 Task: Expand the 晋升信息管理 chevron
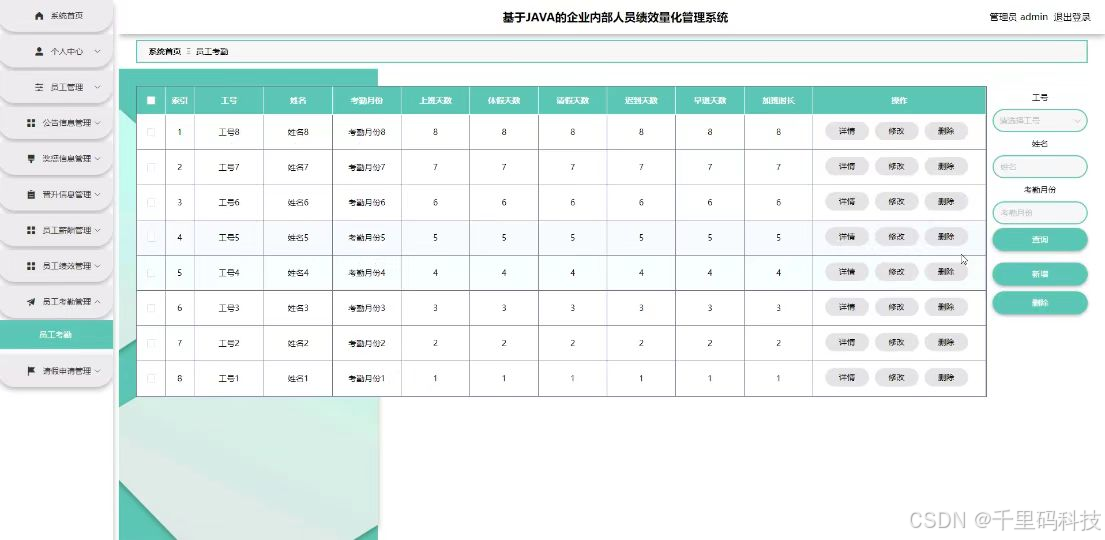(x=98, y=195)
